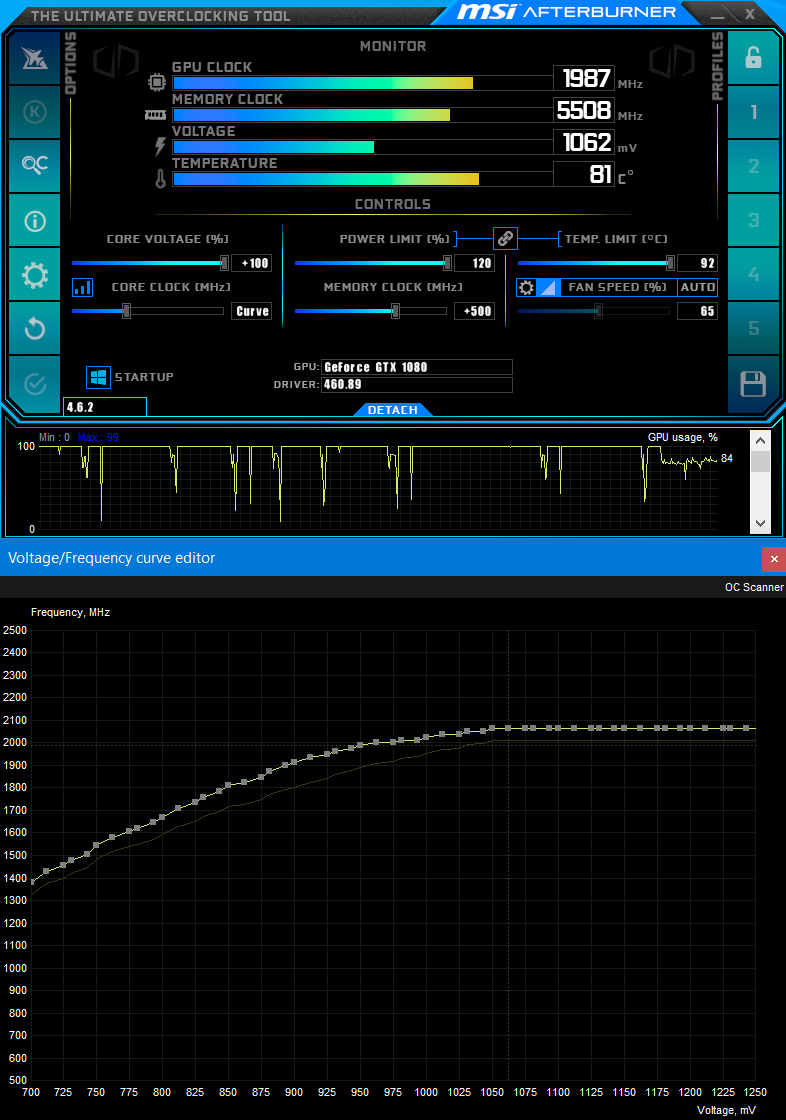Click the temperature thermometer icon
Screen dimensions: 786x1120
pyautogui.click(x=160, y=179)
